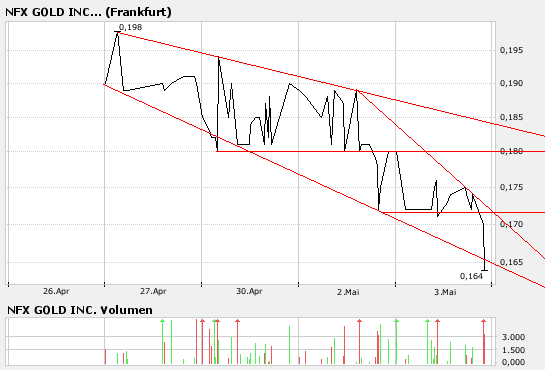Select the 30.Apr date label
The width and height of the screenshot is (545, 384).
249,291
